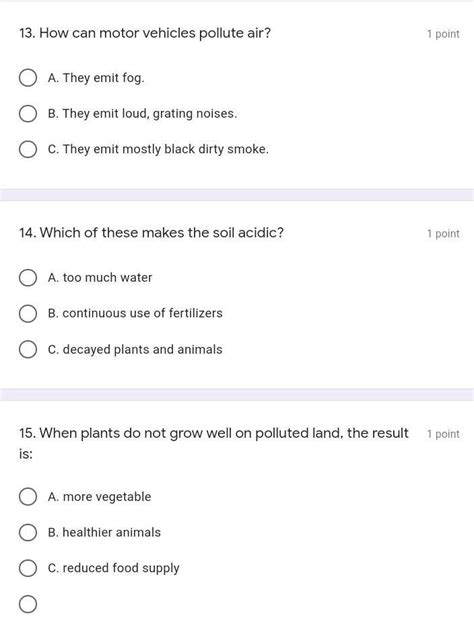Click the 'decayed plants and animals' answer text

[x=142, y=349]
